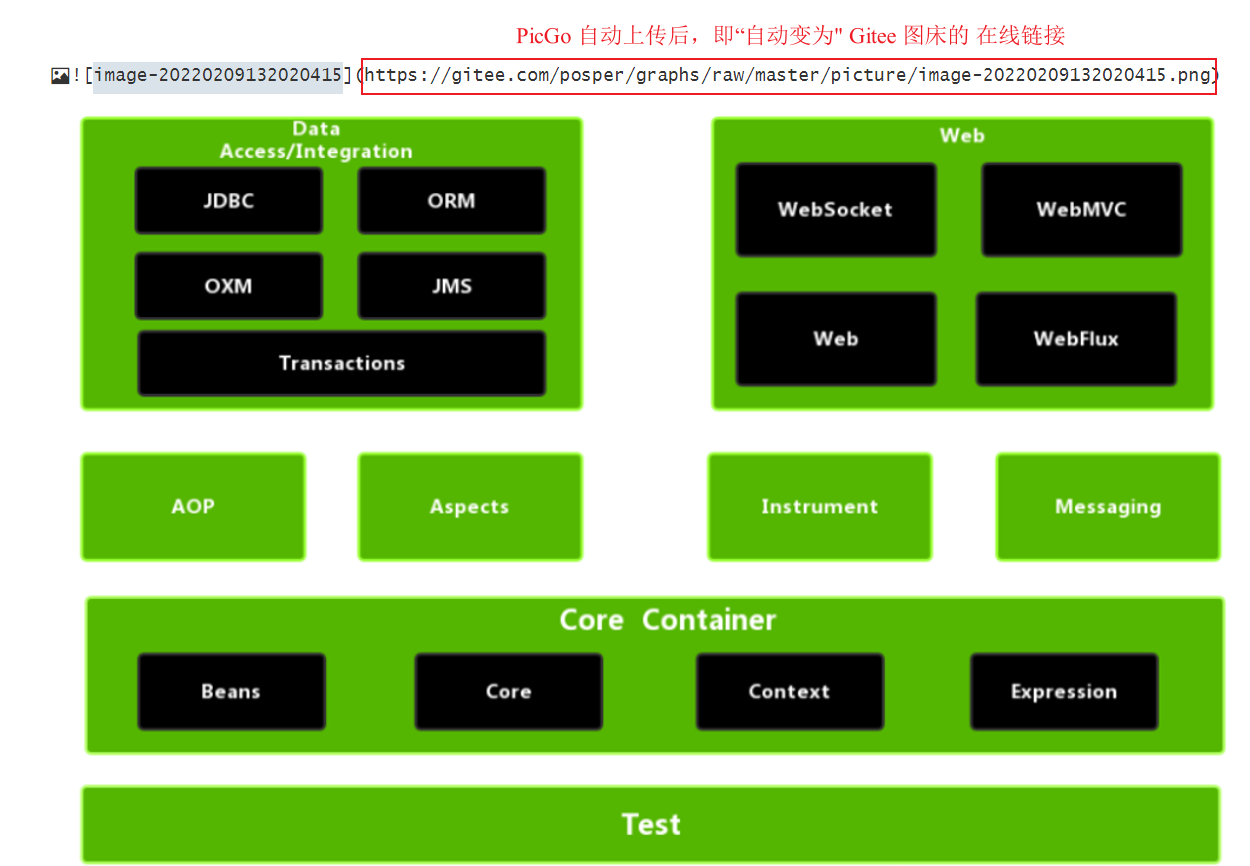The width and height of the screenshot is (1250, 866).
Task: Select the Beans block in Core Container
Action: [231, 691]
